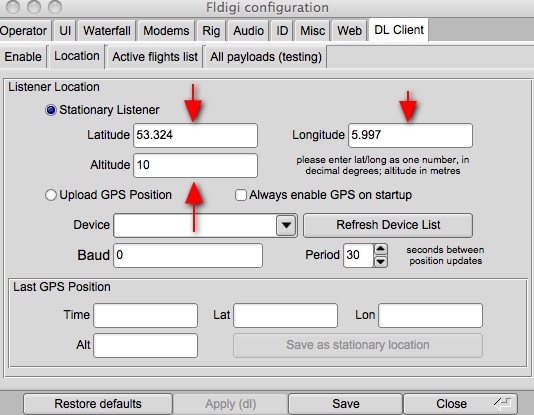Image resolution: width=534 pixels, height=415 pixels.
Task: Go to the Rig tab
Action: point(211,31)
